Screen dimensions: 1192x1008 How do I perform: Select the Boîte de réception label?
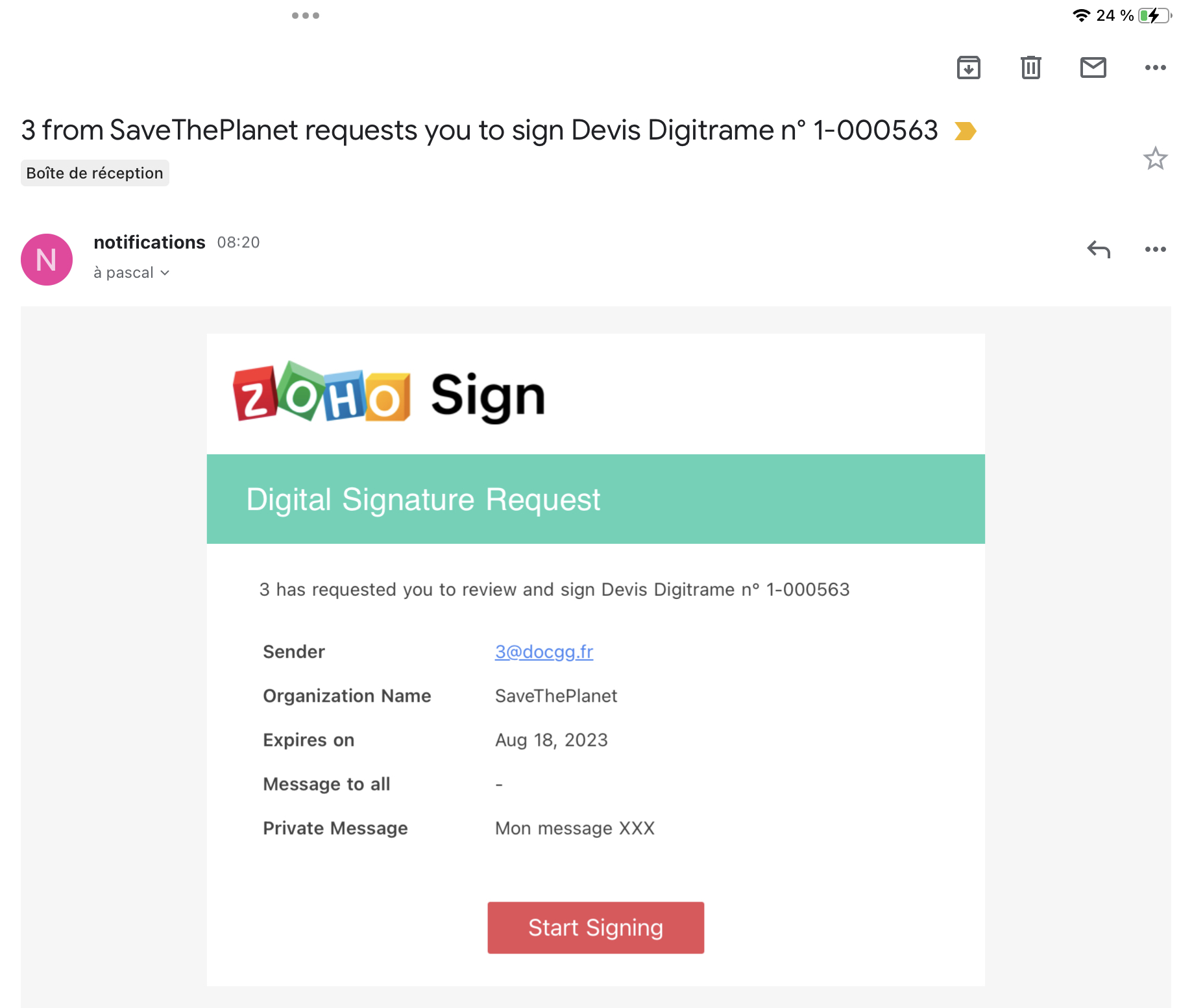[95, 173]
